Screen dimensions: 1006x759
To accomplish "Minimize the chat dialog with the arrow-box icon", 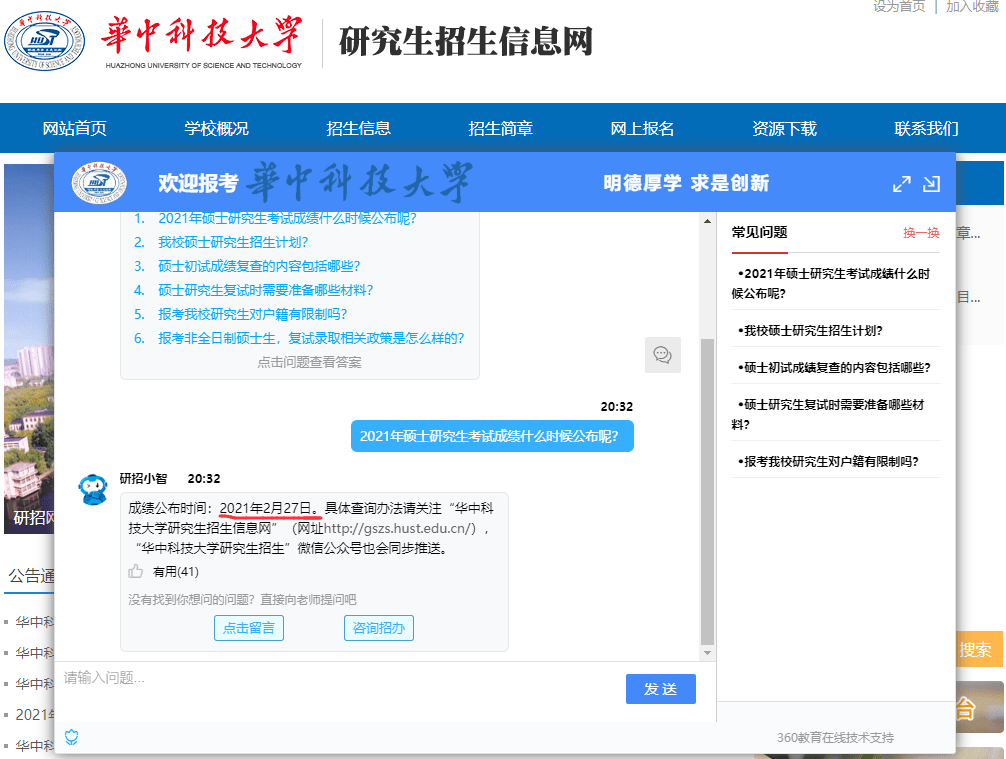I will coord(931,184).
